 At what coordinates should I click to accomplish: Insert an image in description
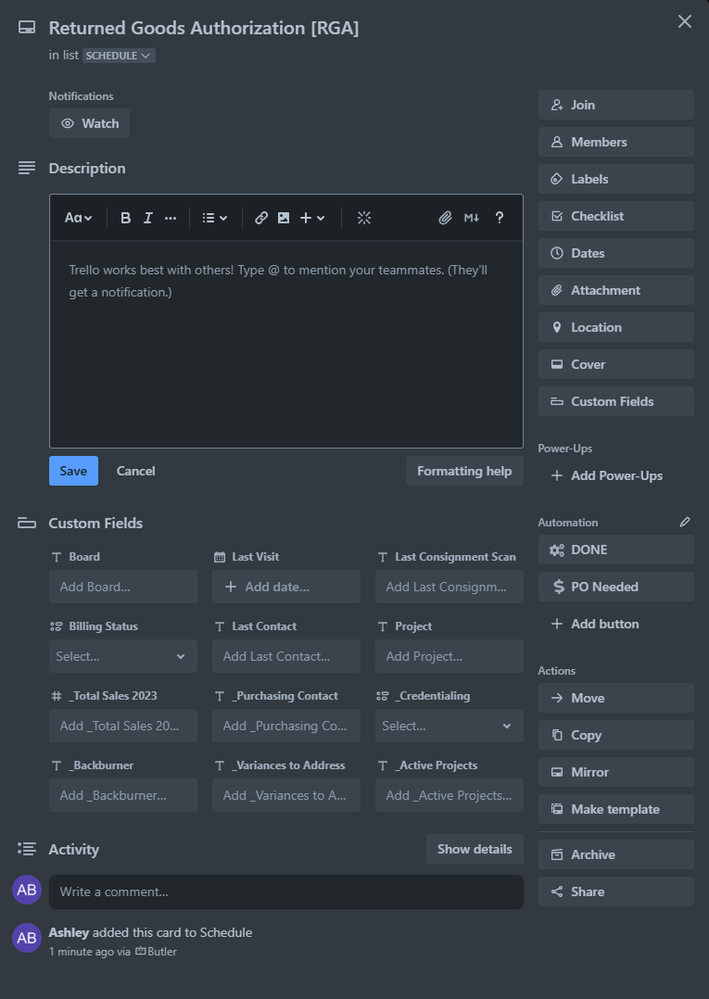[x=283, y=218]
